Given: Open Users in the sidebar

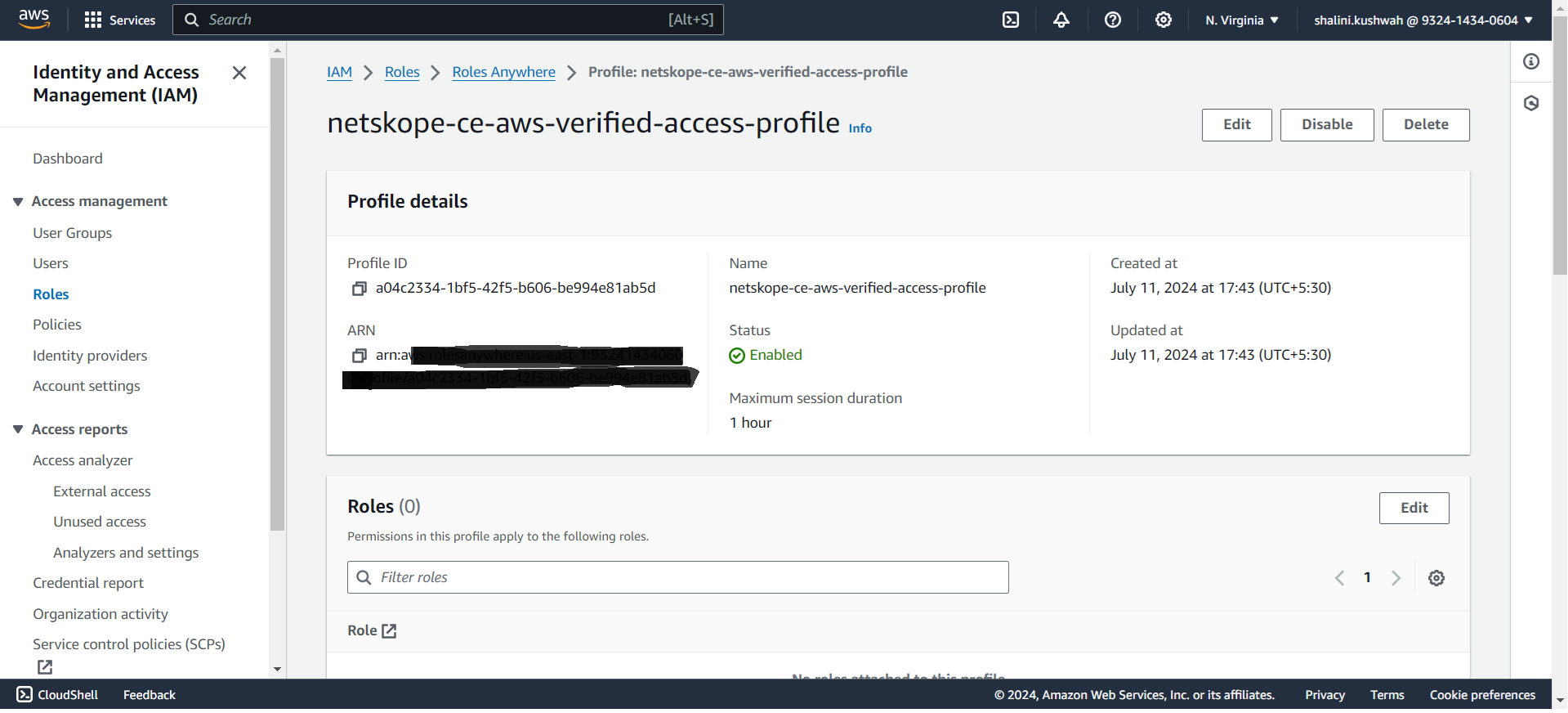Looking at the screenshot, I should (51, 263).
